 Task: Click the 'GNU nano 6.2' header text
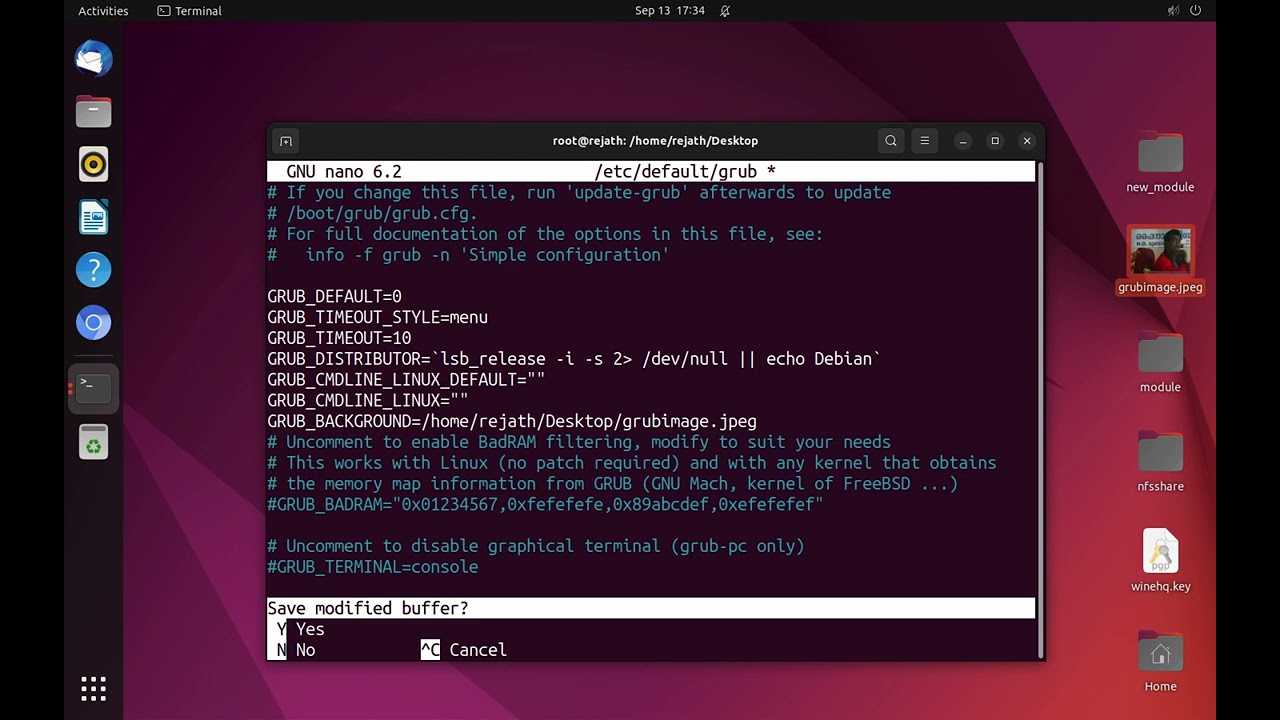click(x=344, y=172)
